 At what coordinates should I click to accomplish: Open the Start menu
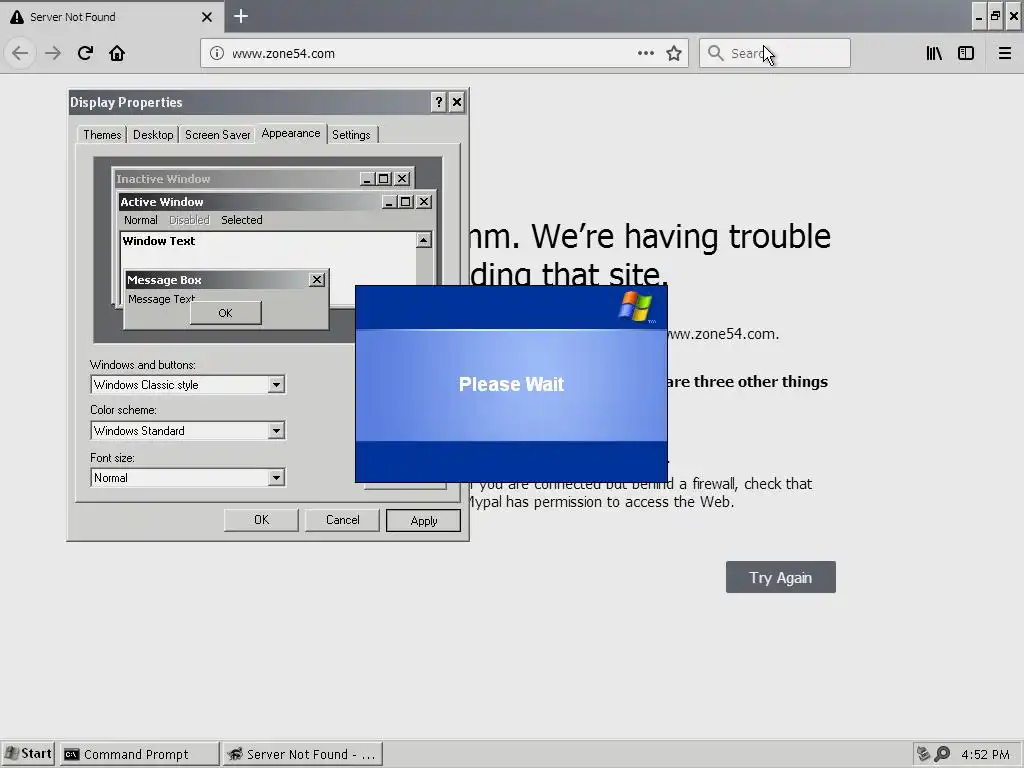[27, 754]
